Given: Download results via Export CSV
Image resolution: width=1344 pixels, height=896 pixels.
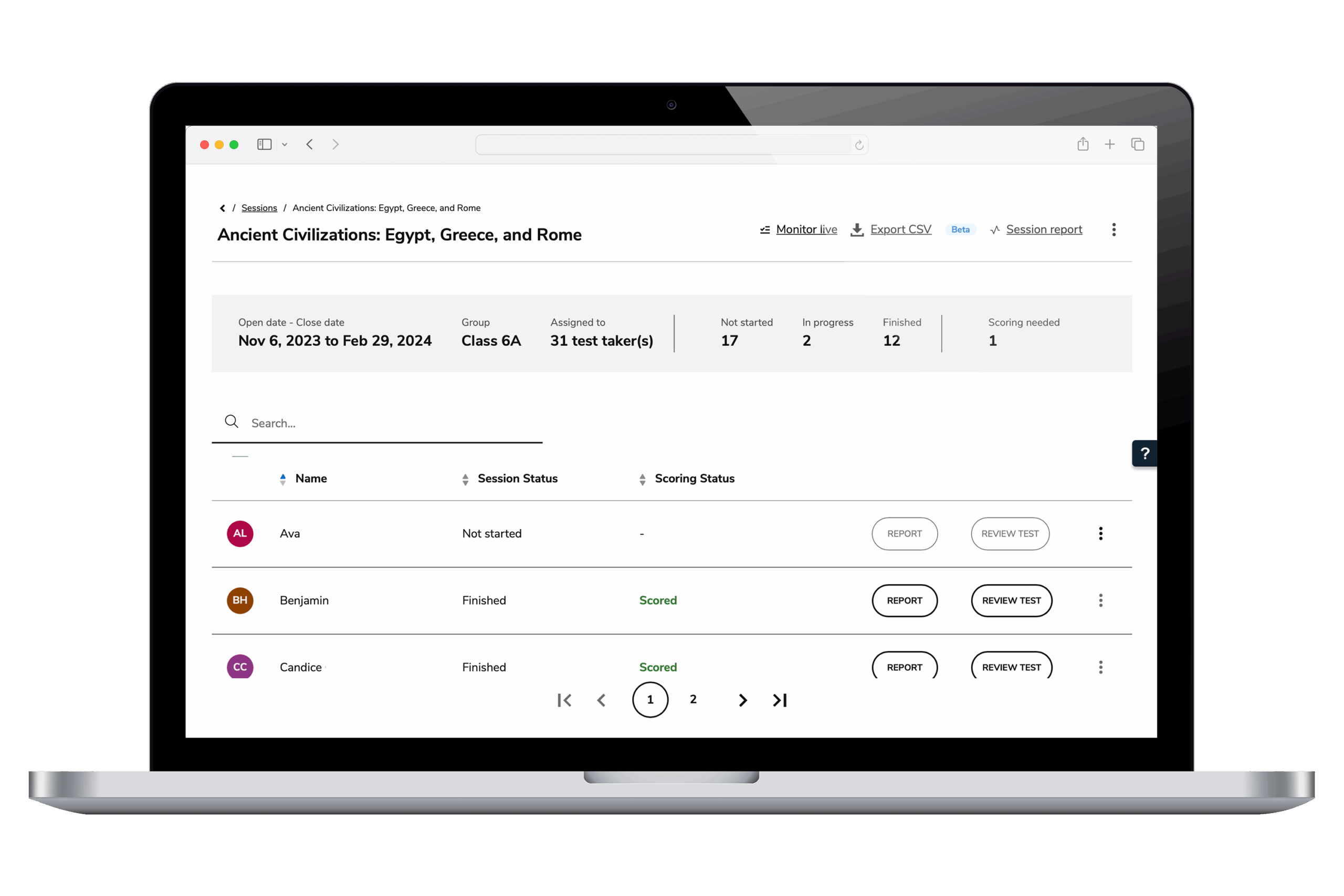Looking at the screenshot, I should [900, 229].
